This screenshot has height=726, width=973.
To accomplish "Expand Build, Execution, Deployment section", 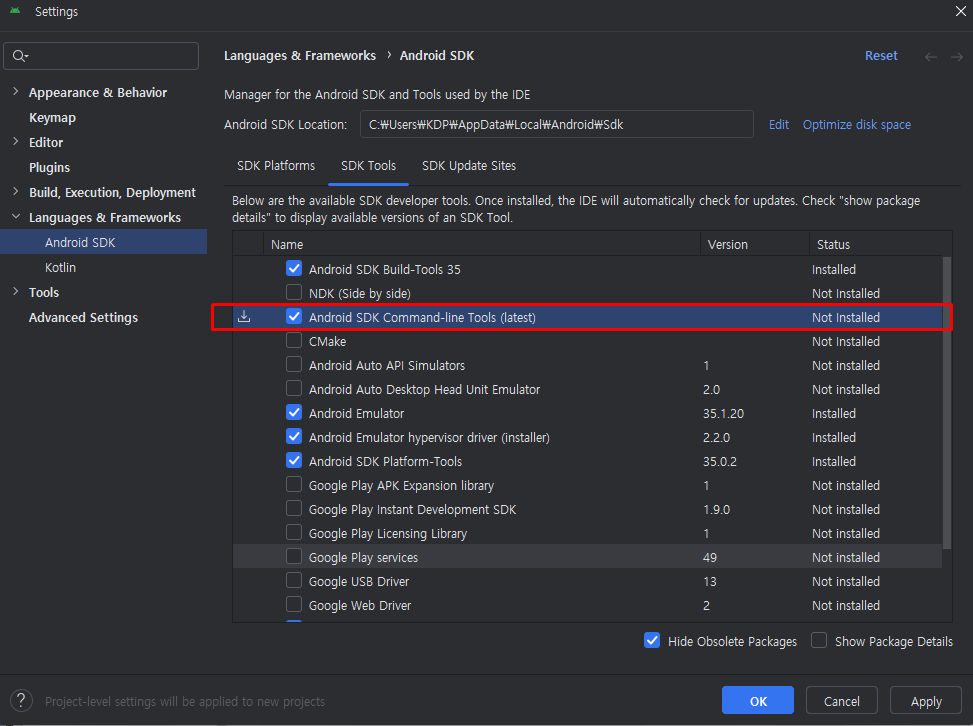I will pyautogui.click(x=16, y=192).
